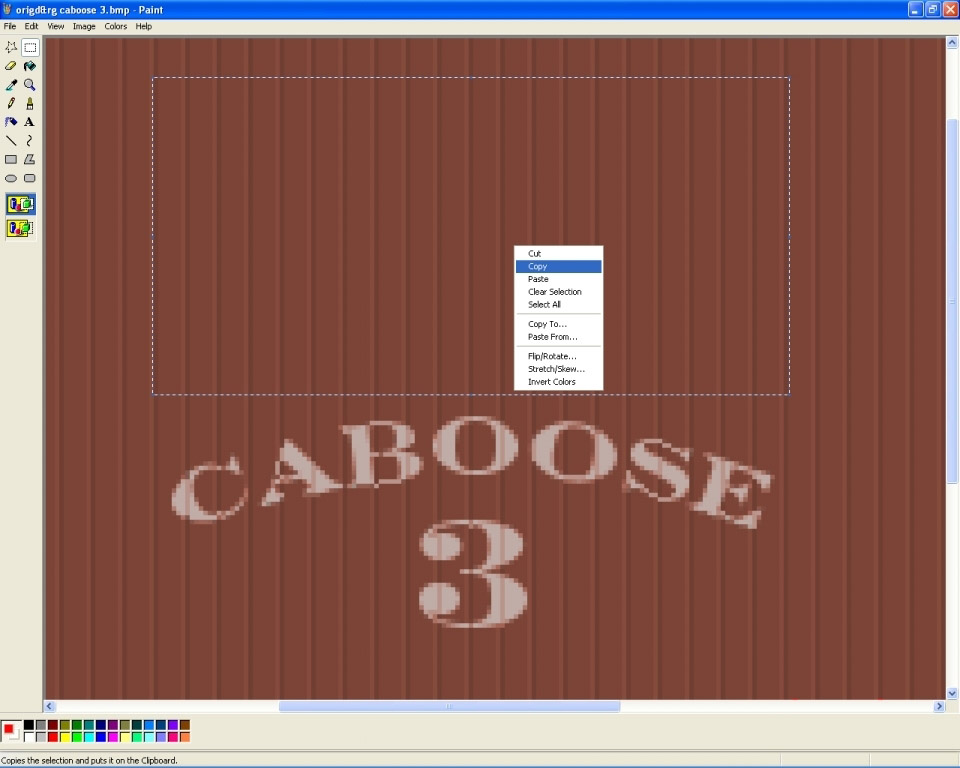
Task: Open the Help menu
Action: [144, 26]
